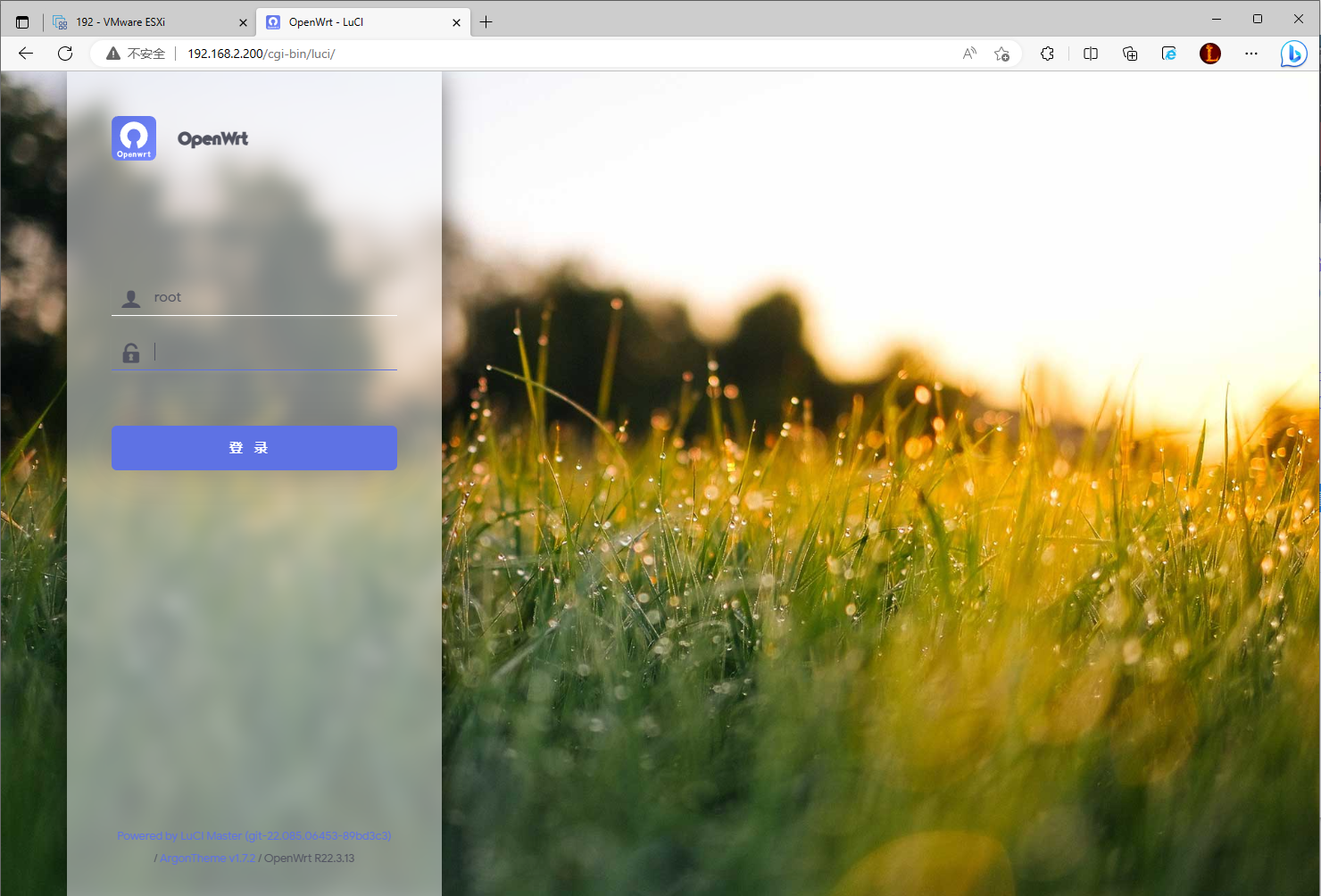Screen dimensions: 1321x896
Task: Open the user profile avatar
Action: point(1210,54)
